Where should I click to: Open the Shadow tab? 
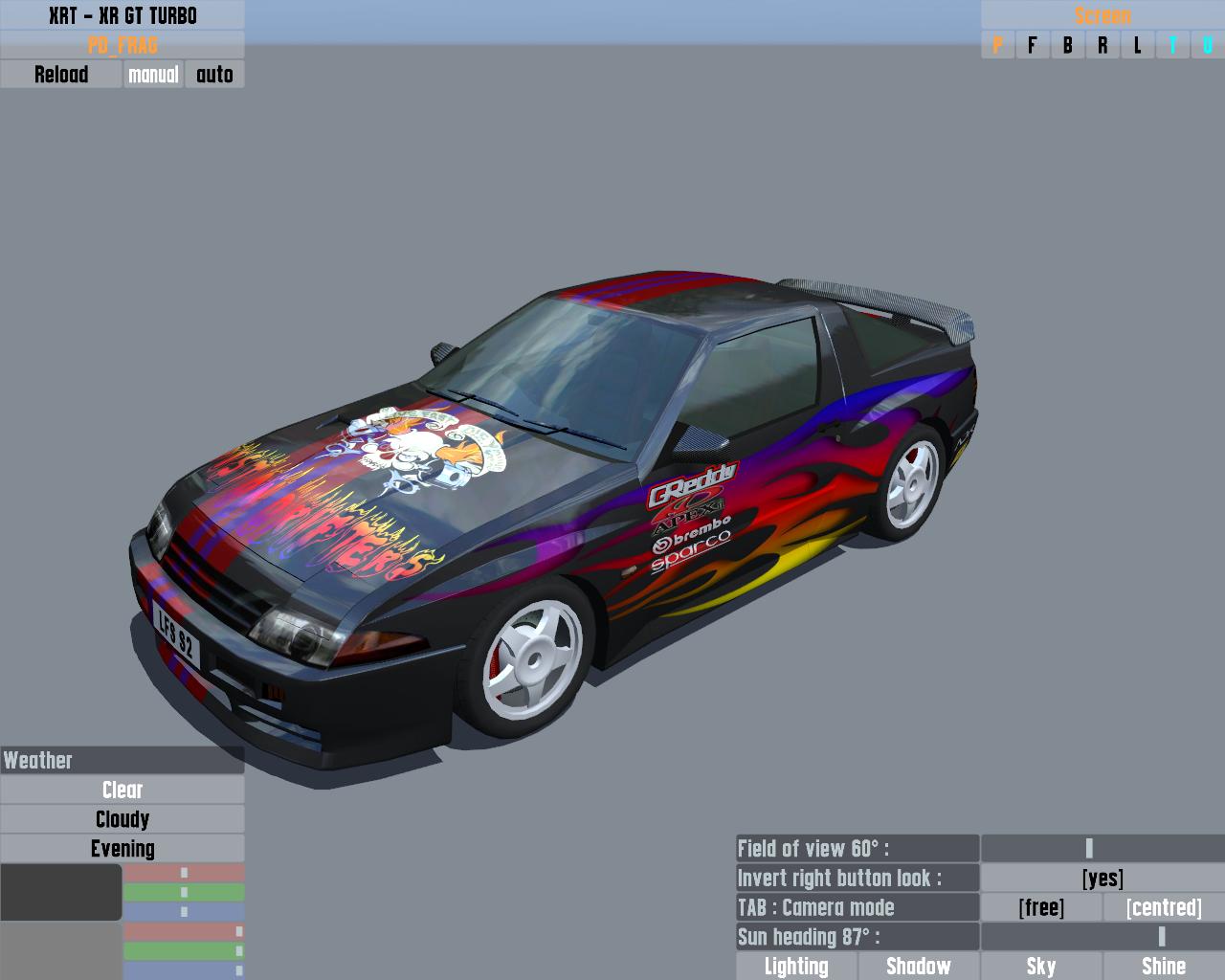(x=919, y=967)
